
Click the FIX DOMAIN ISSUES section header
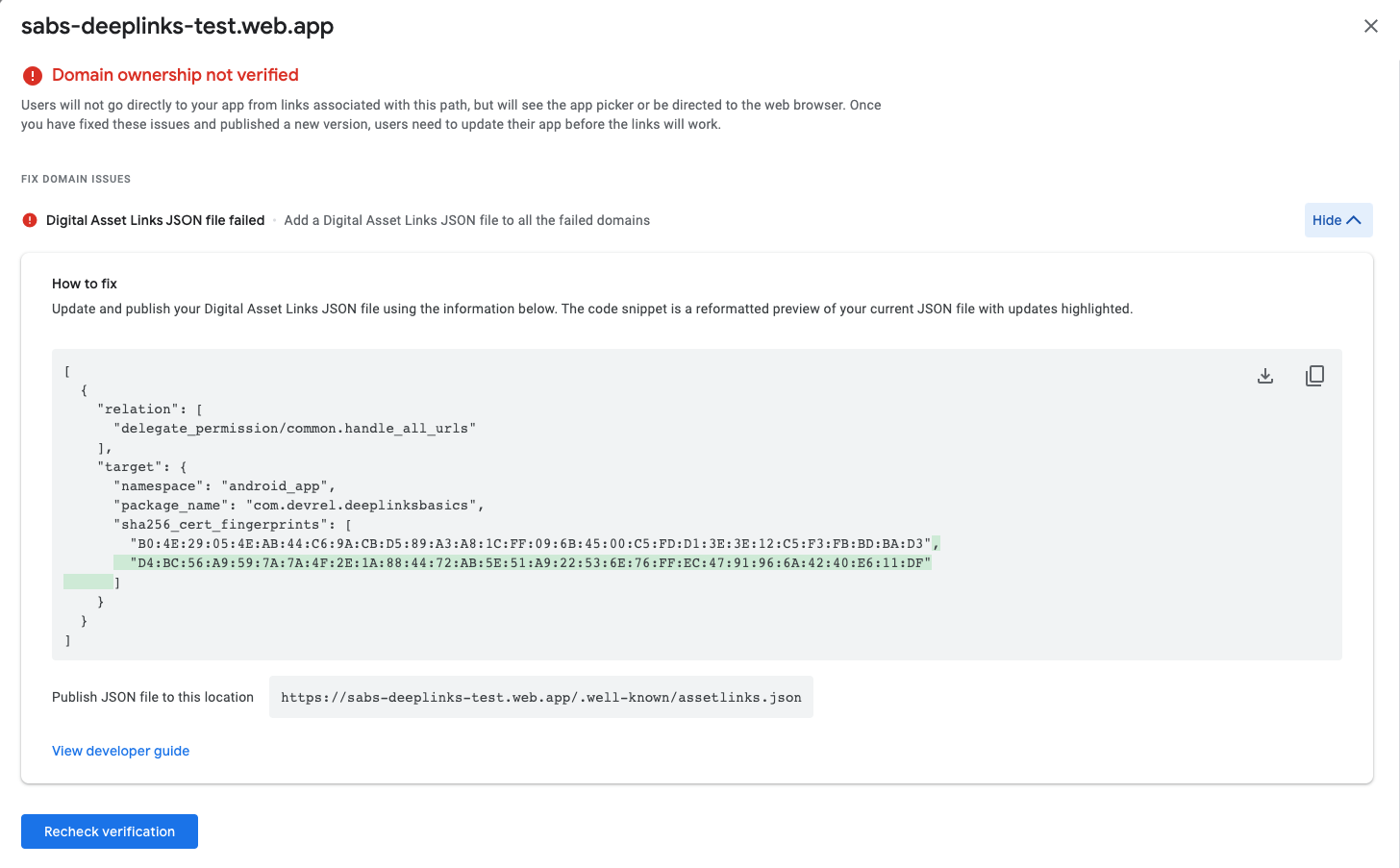[x=77, y=179]
